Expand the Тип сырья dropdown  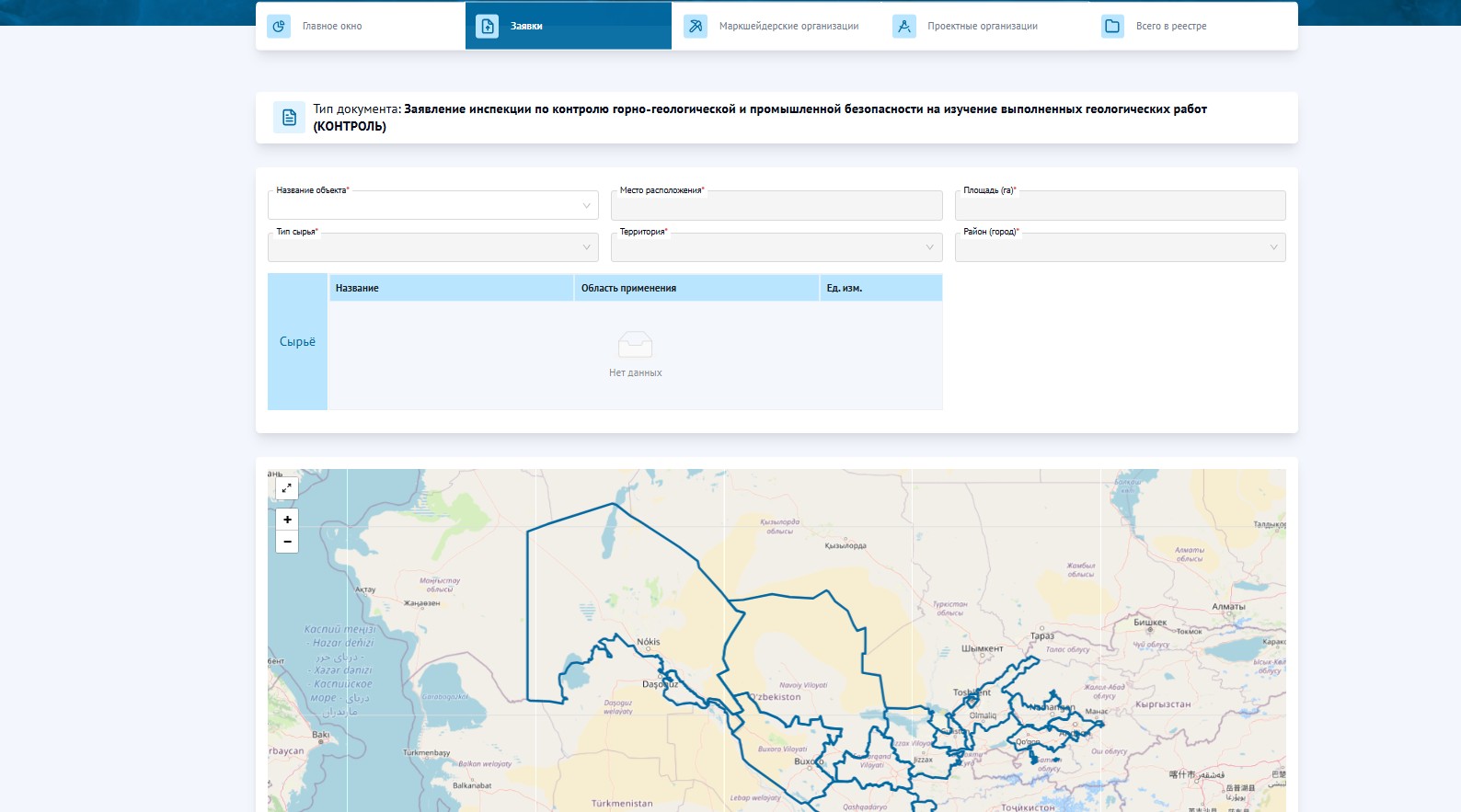click(x=432, y=247)
